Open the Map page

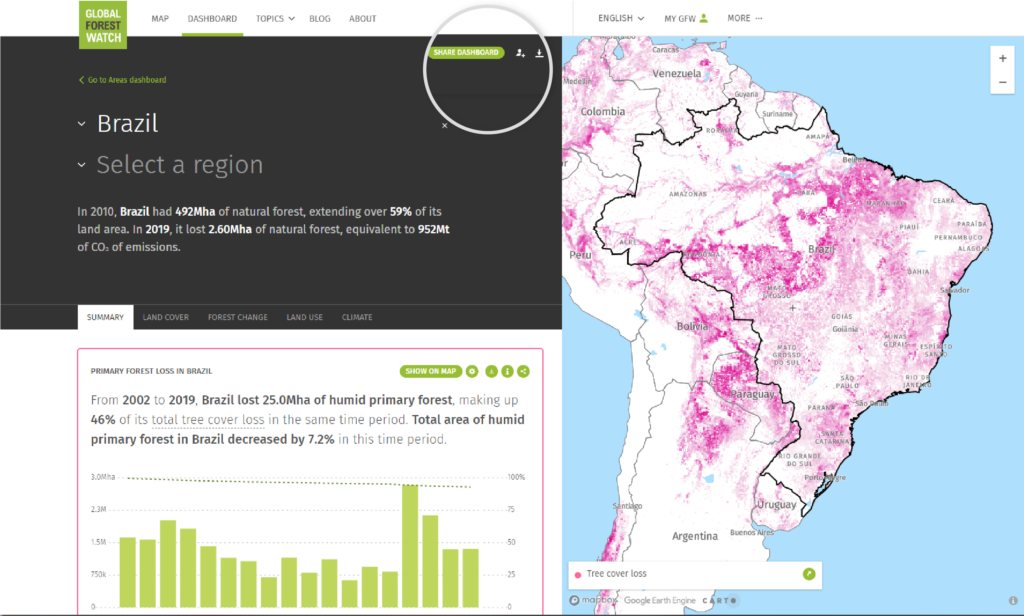(x=160, y=18)
